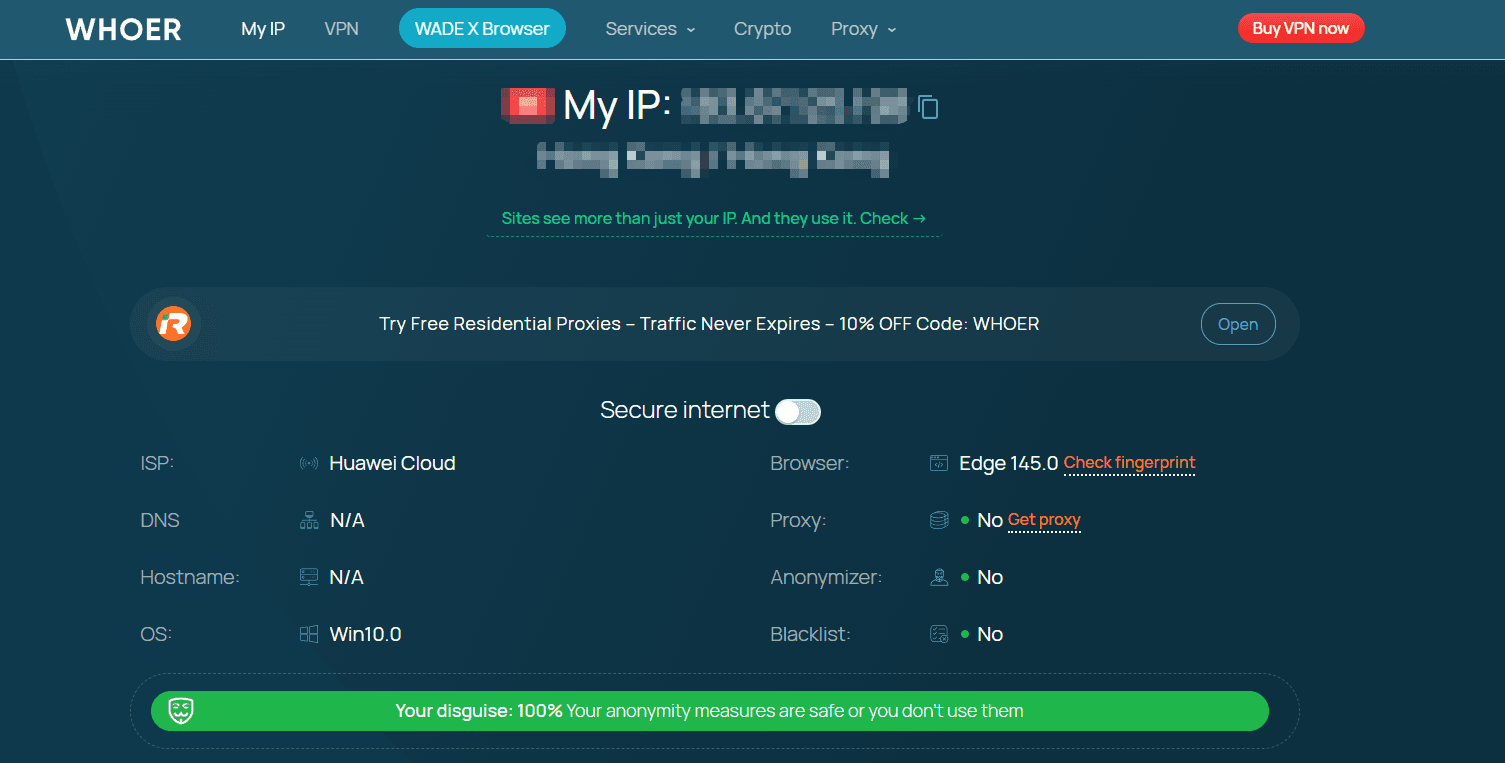Click the green disguise 100% bar

tap(709, 711)
